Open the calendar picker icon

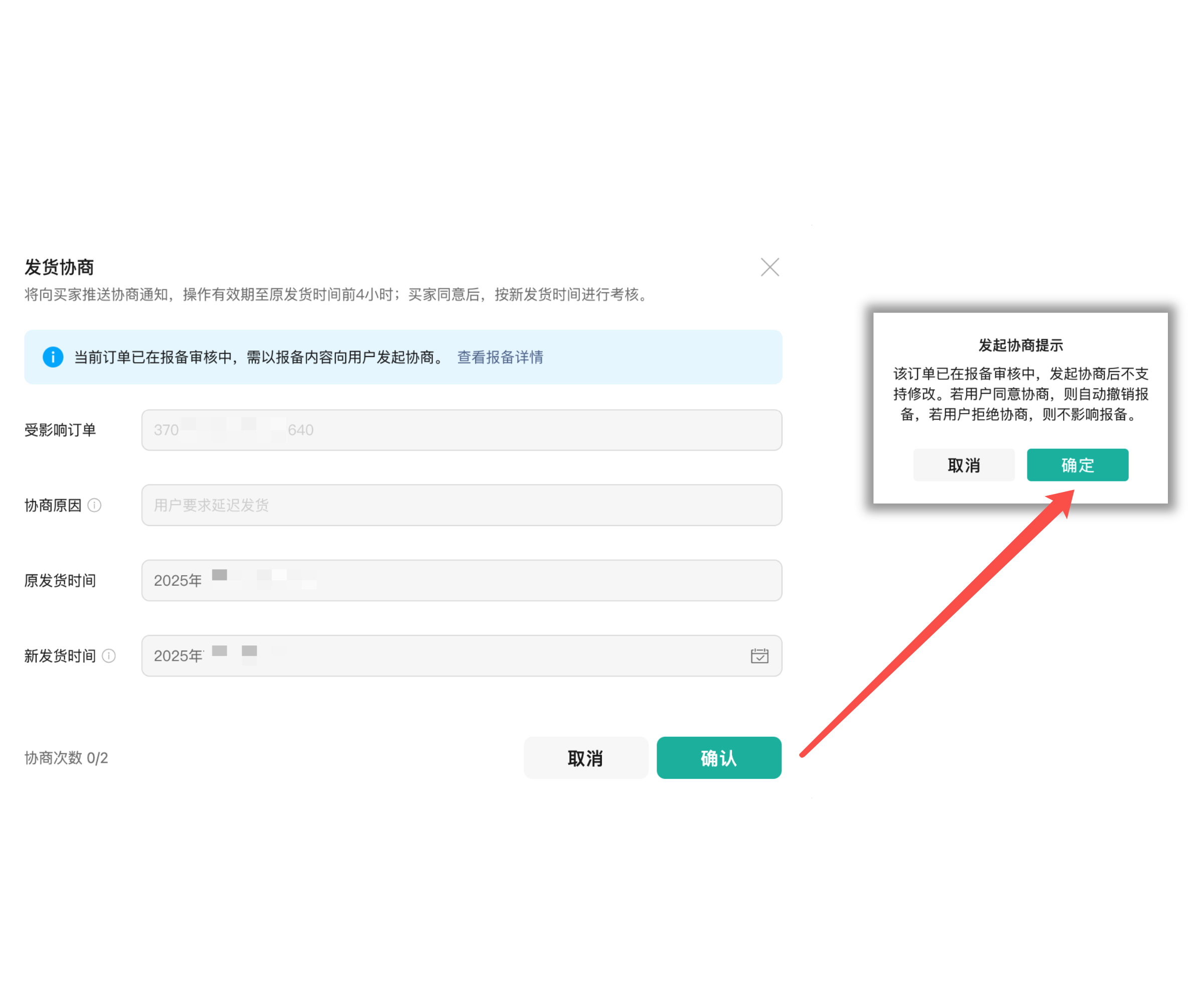[759, 655]
